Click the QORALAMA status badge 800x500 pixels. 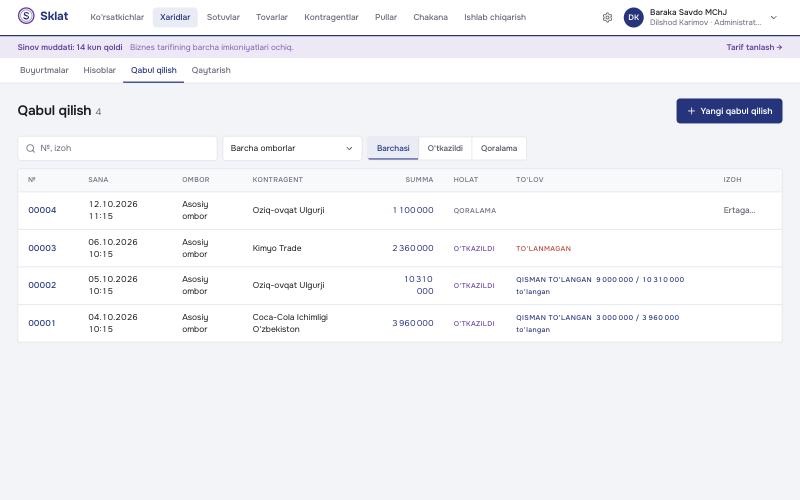pos(474,211)
